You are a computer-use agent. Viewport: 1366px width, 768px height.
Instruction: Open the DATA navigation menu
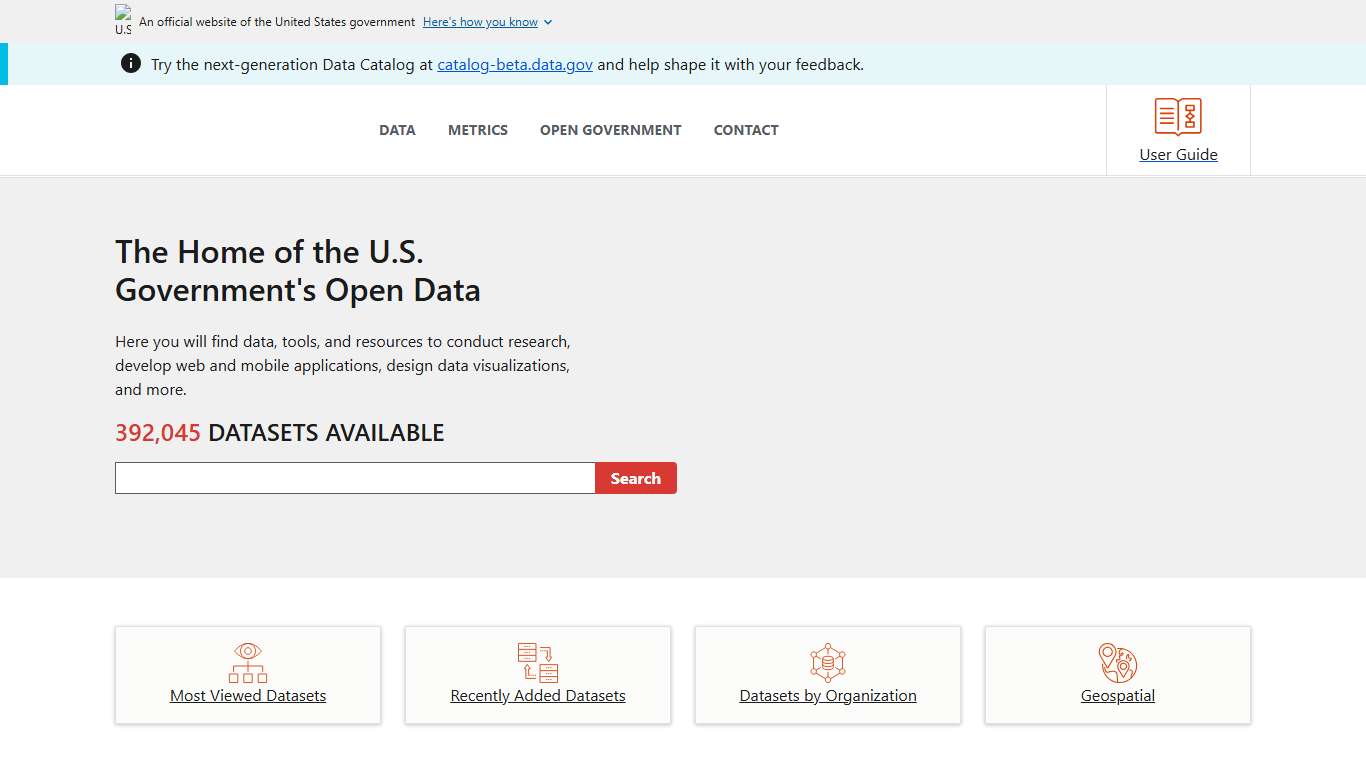click(x=397, y=130)
